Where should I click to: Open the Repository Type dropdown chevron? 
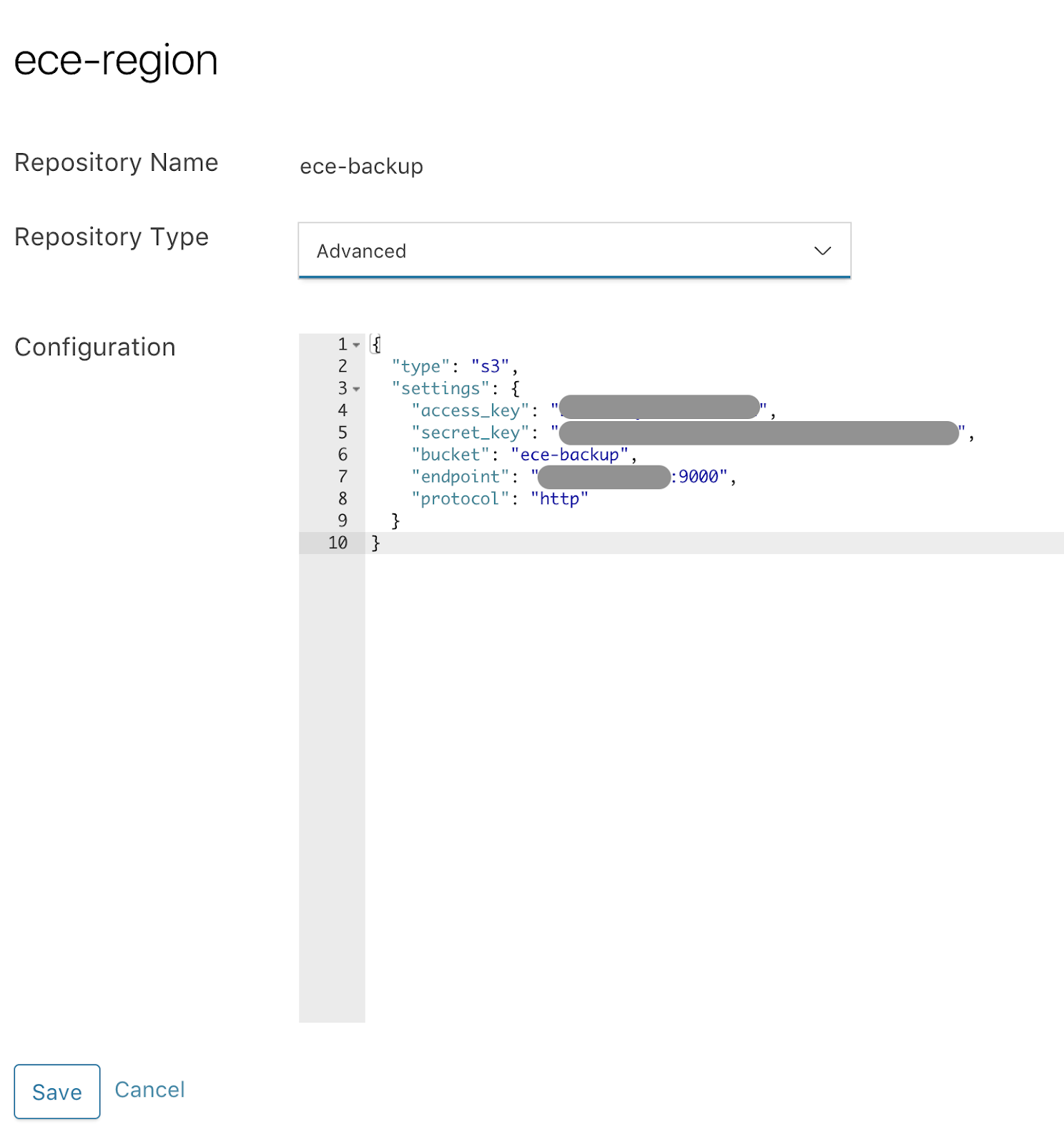(822, 251)
